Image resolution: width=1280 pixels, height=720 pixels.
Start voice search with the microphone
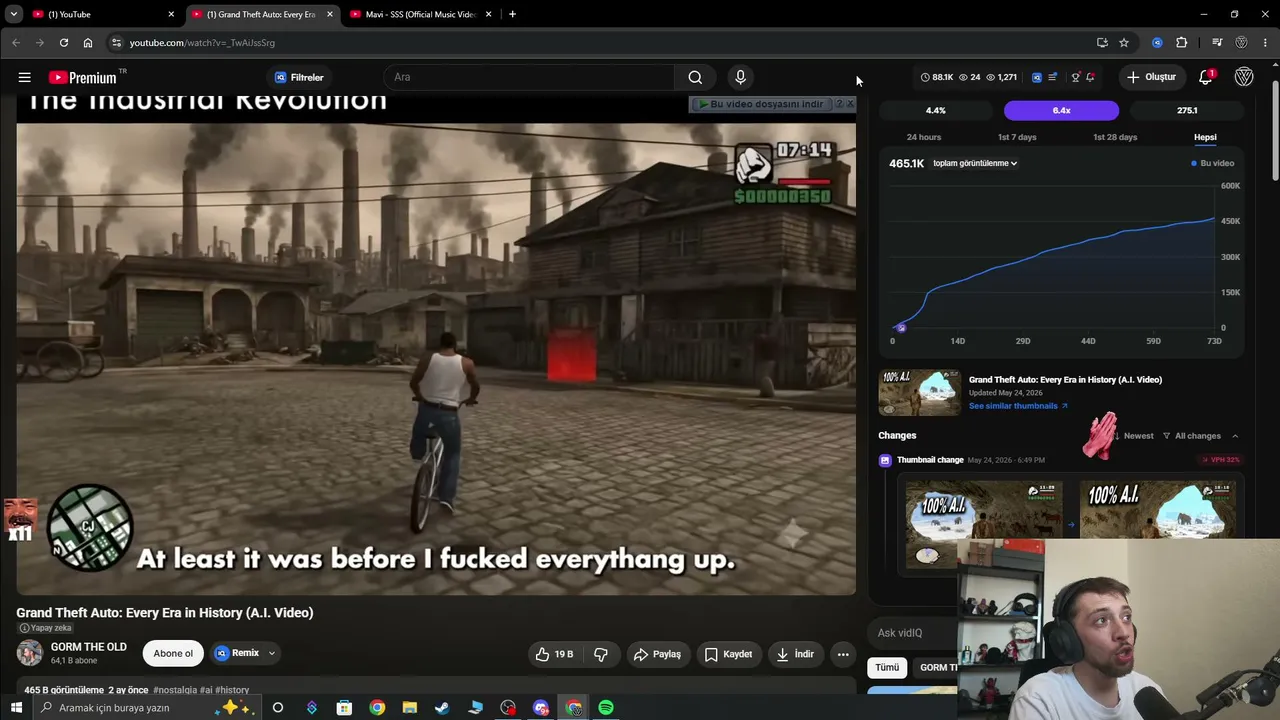coord(740,77)
